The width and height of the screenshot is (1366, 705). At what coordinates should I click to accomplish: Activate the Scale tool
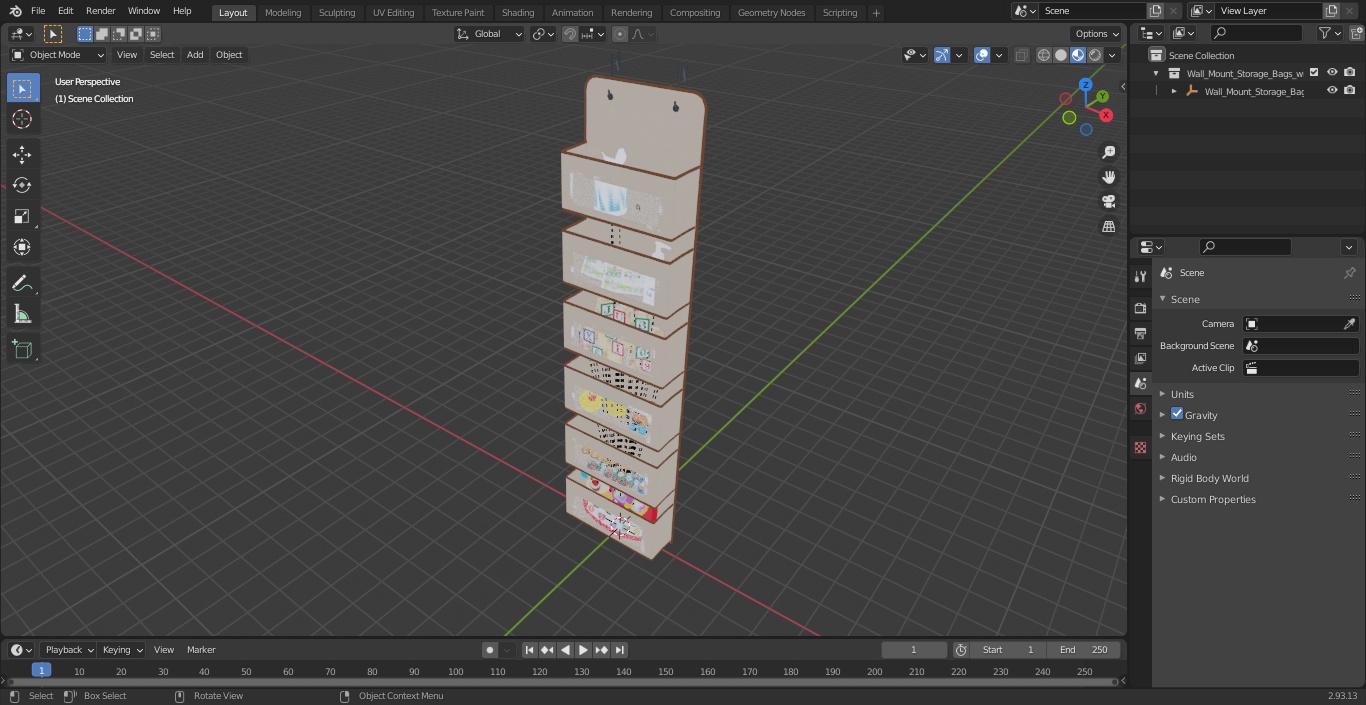coord(22,216)
